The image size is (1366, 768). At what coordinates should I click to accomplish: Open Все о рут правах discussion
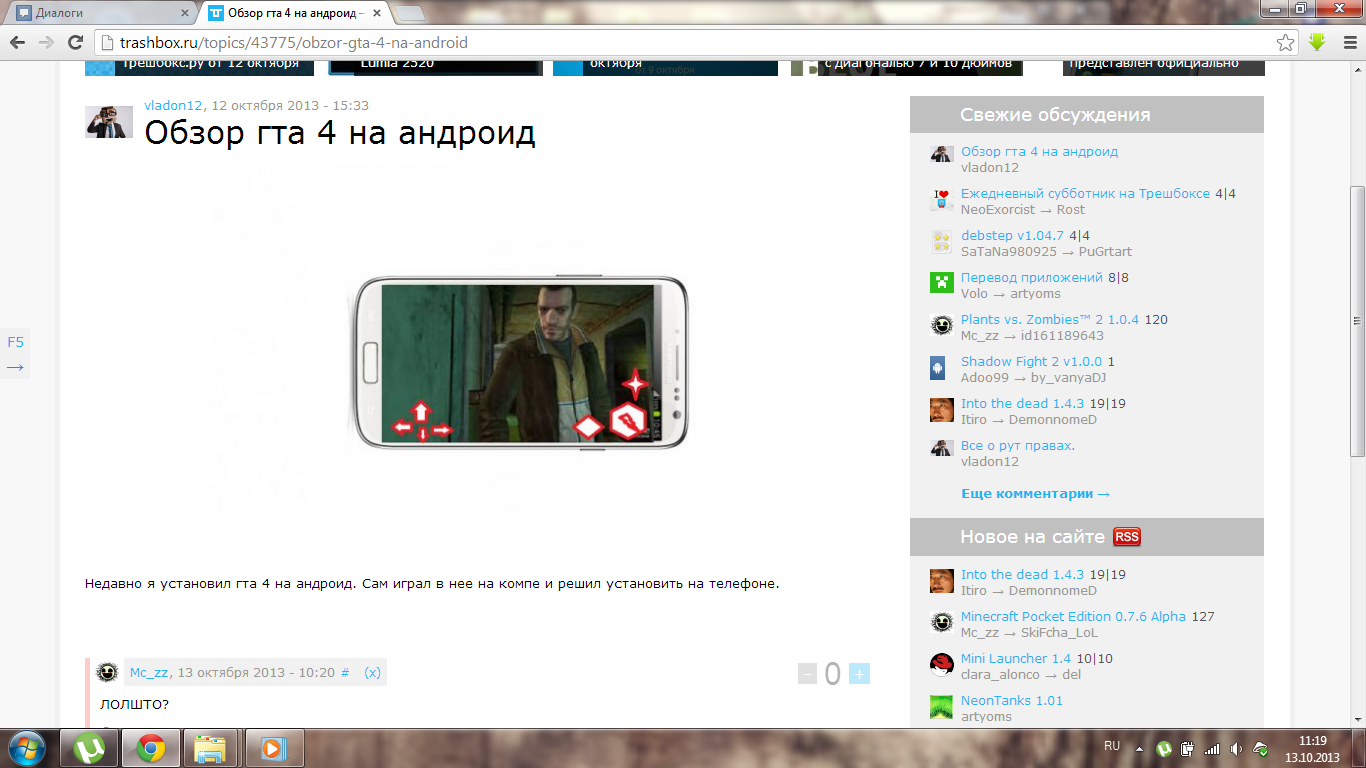1018,445
